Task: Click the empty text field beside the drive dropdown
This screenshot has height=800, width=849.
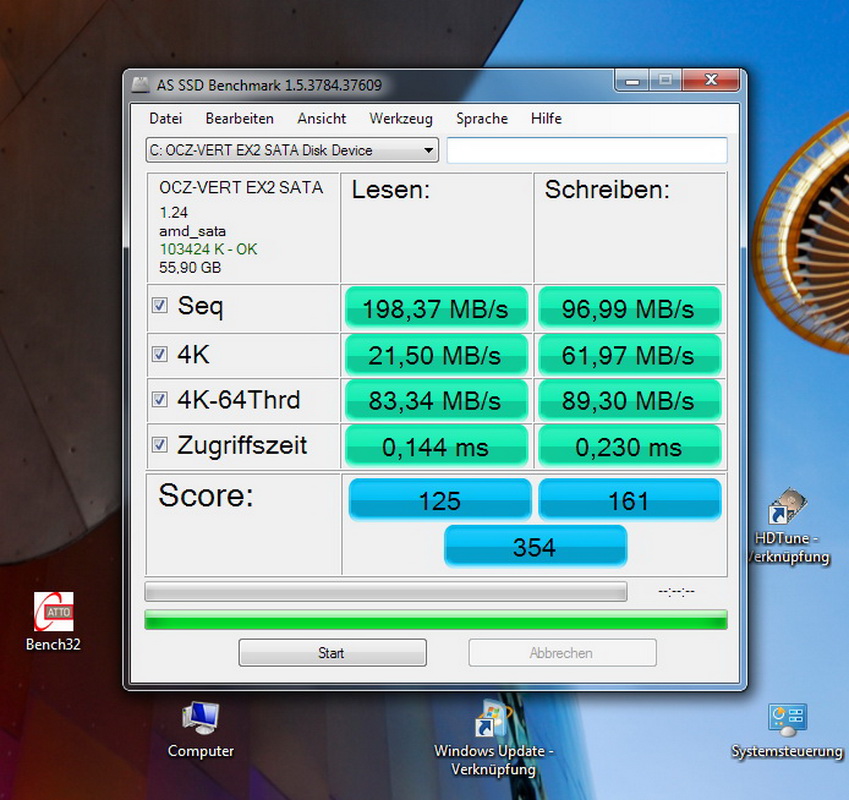Action: point(586,150)
